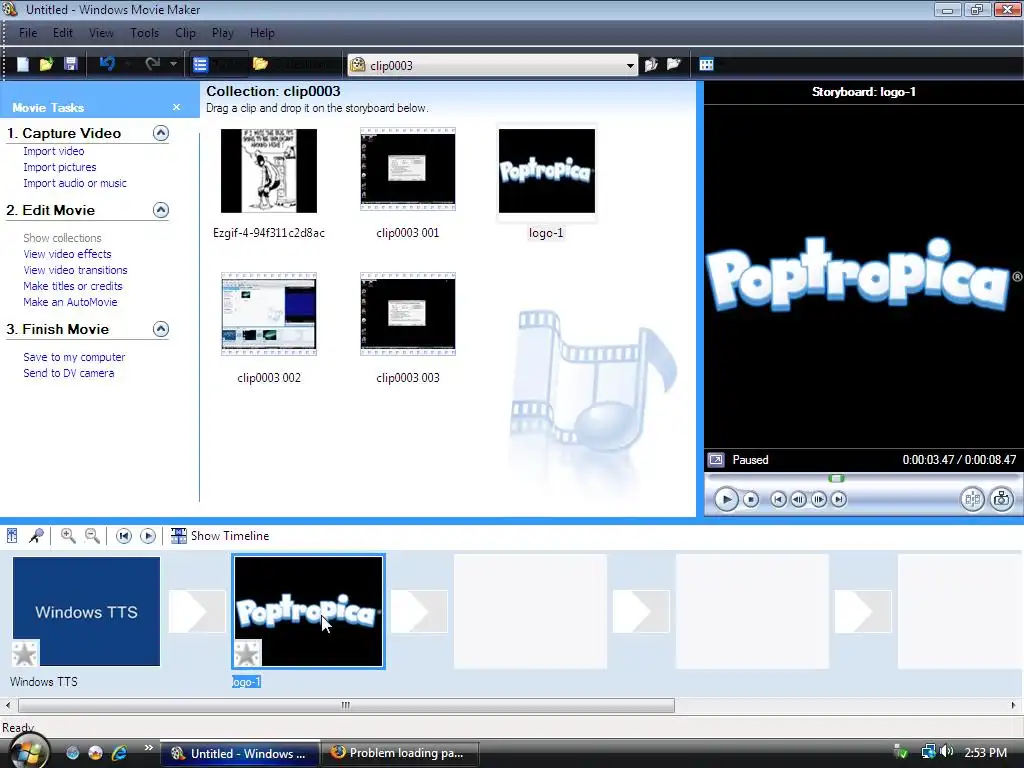Click the preview seek bar handle
This screenshot has height=768, width=1024.
tap(837, 478)
